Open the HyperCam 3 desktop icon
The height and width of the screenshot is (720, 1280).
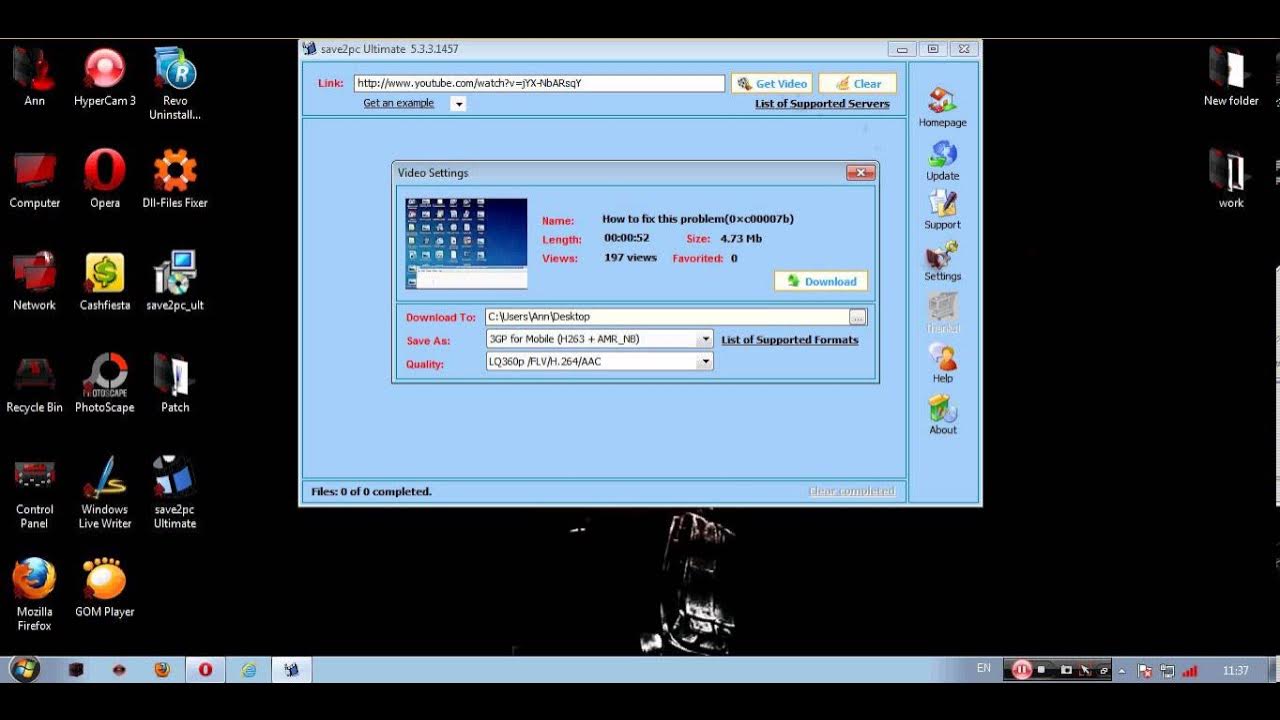click(104, 77)
